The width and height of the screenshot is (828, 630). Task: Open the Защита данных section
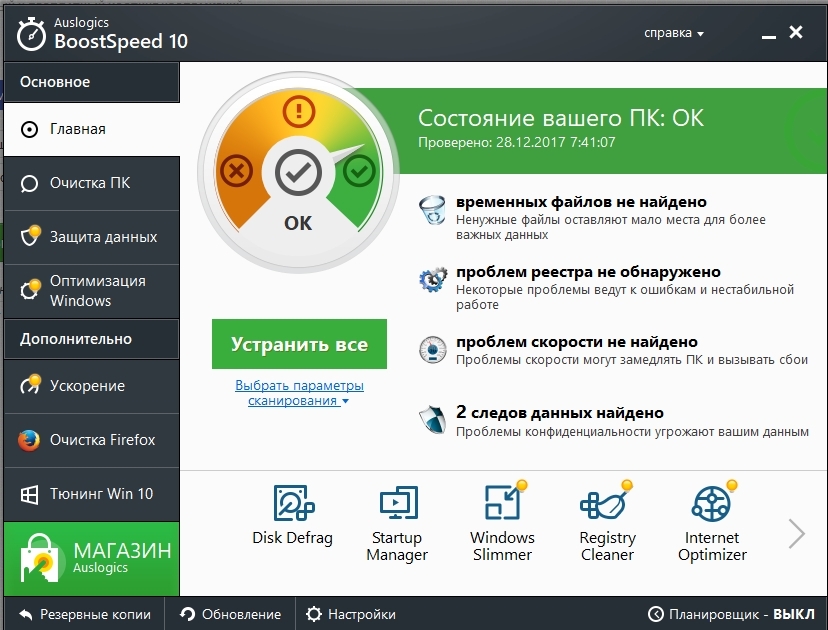pos(90,237)
